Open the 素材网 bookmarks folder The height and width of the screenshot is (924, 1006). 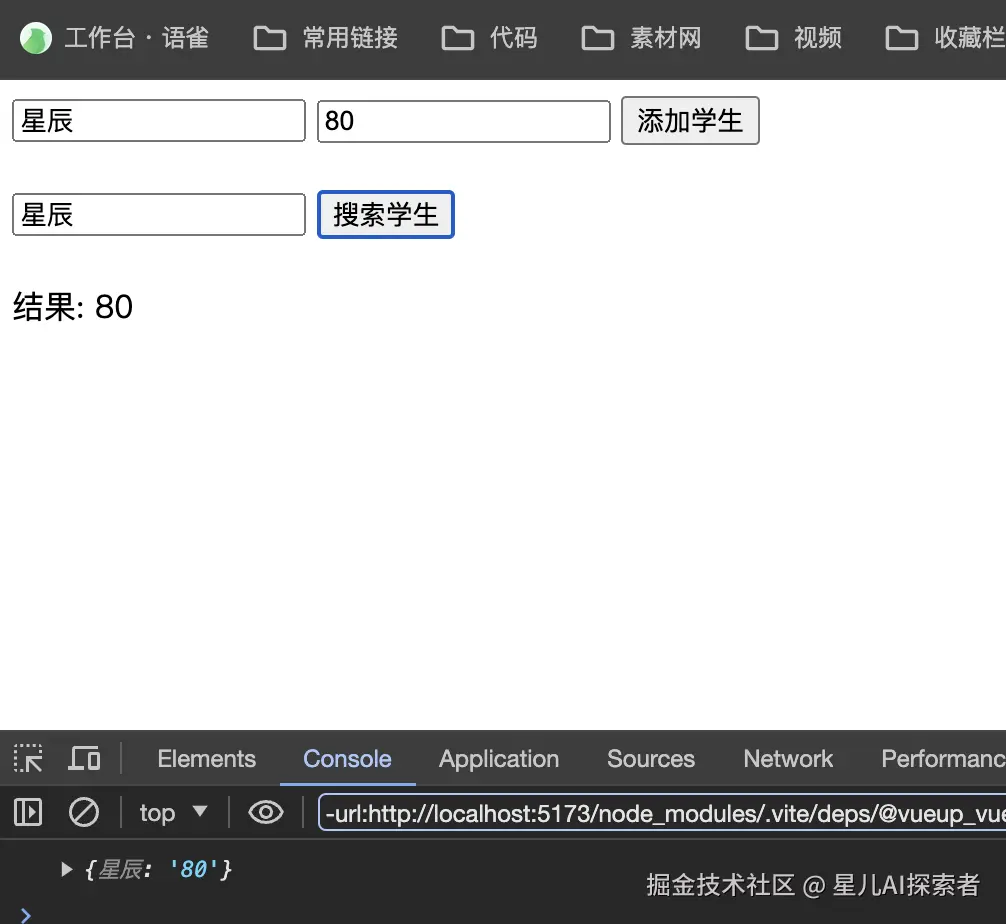pos(641,38)
